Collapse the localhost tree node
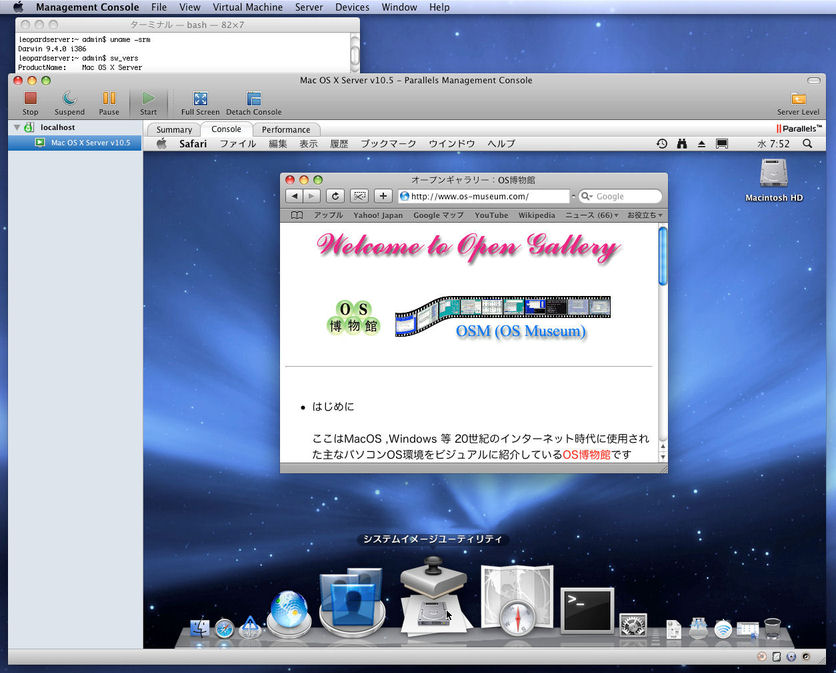Viewport: 836px width, 673px height. pos(17,127)
